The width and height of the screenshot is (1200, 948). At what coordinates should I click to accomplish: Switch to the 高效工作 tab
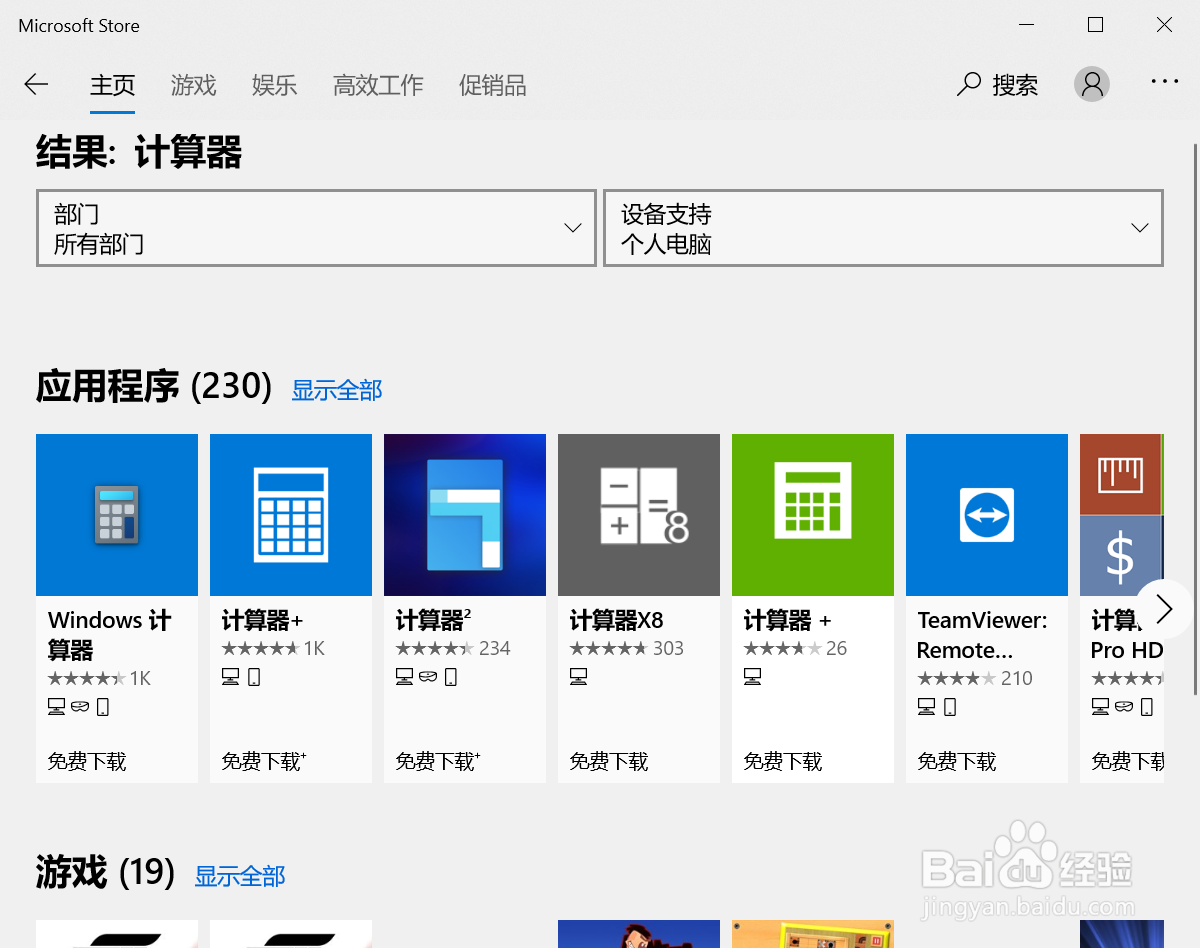point(378,85)
